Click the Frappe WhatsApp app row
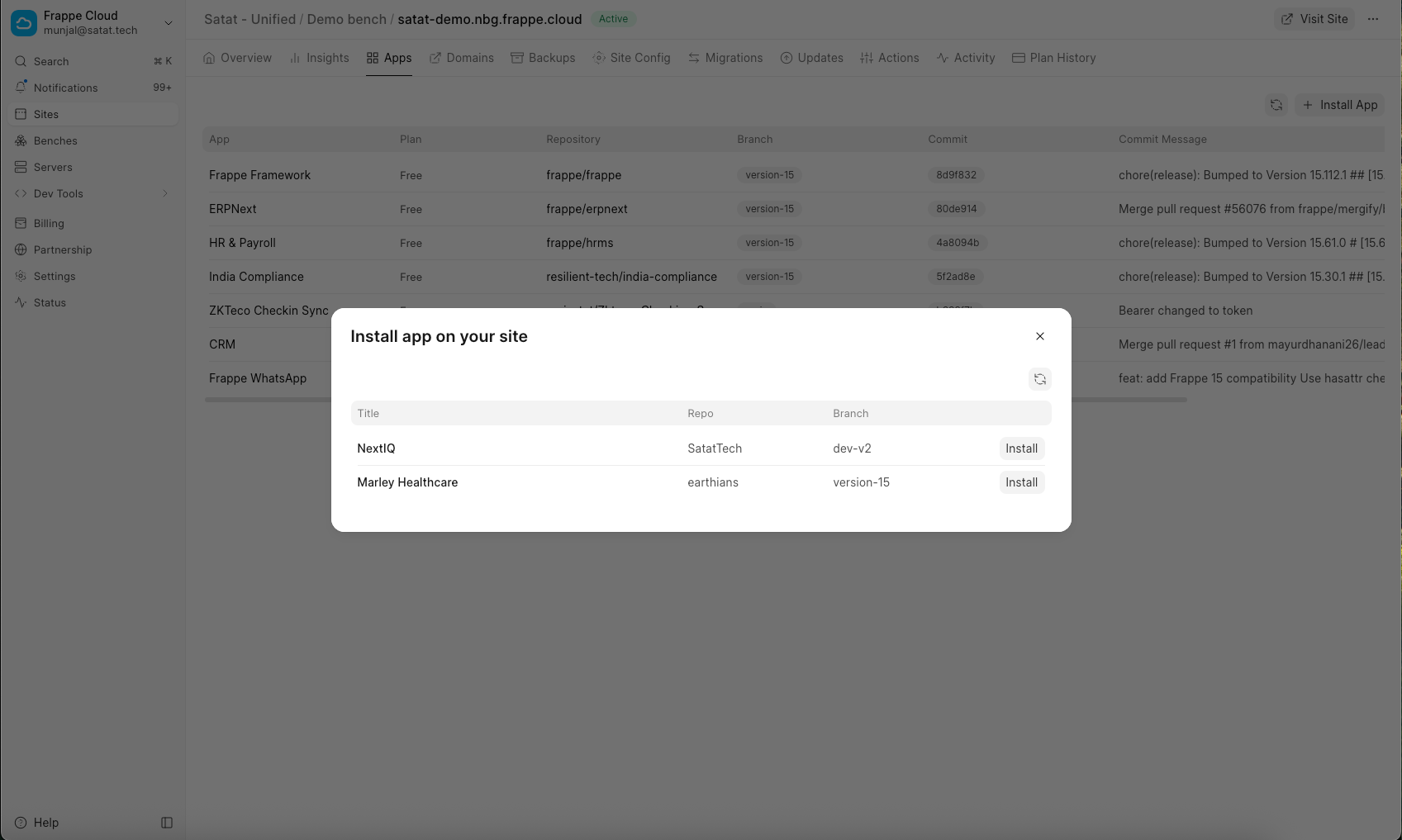This screenshot has height=840, width=1402. [x=267, y=378]
